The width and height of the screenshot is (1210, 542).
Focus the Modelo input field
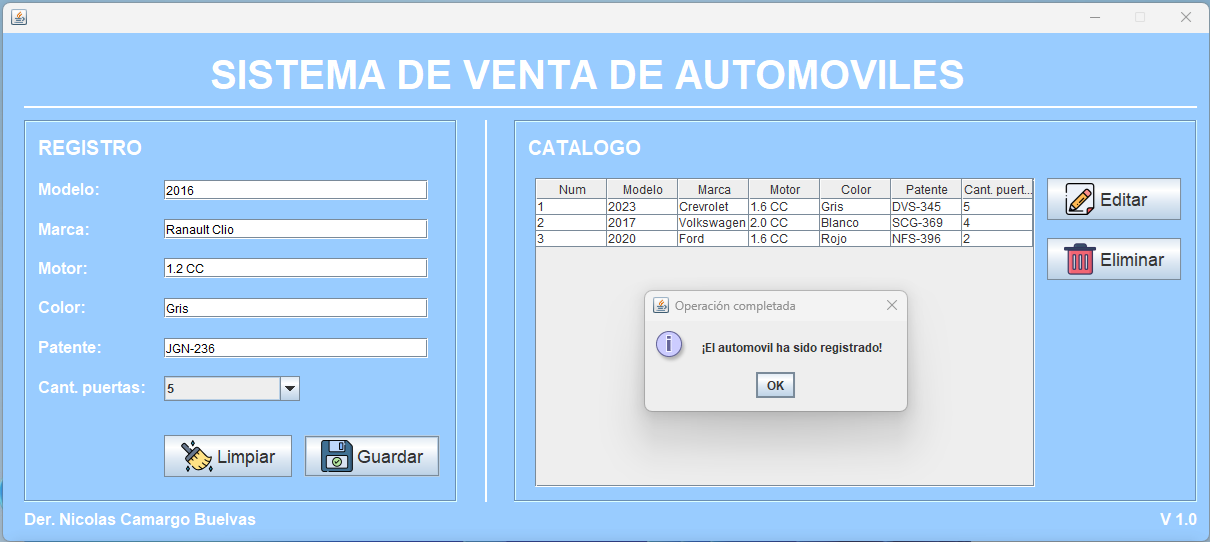295,190
